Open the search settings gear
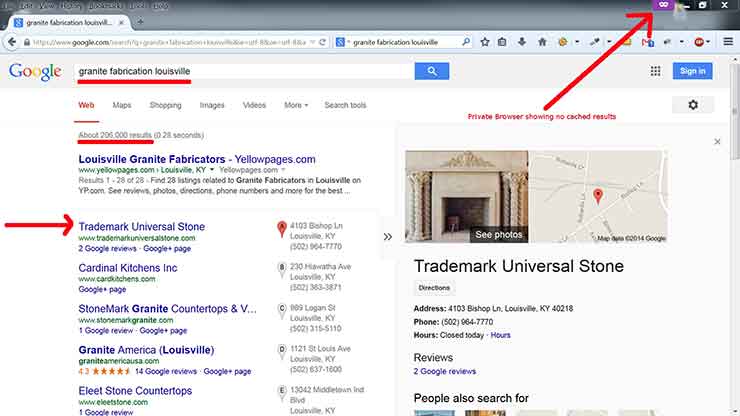Viewport: 740px width, 416px height. 693,105
